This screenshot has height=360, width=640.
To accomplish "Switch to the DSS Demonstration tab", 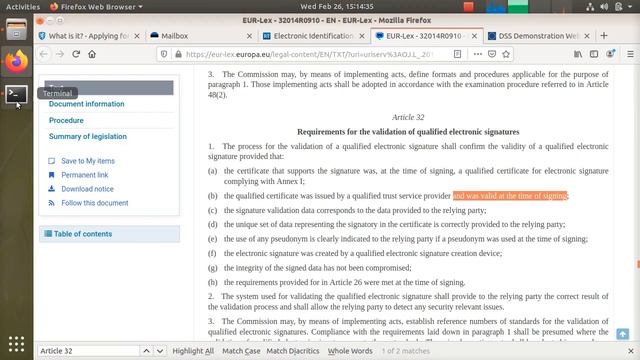I will tap(539, 36).
